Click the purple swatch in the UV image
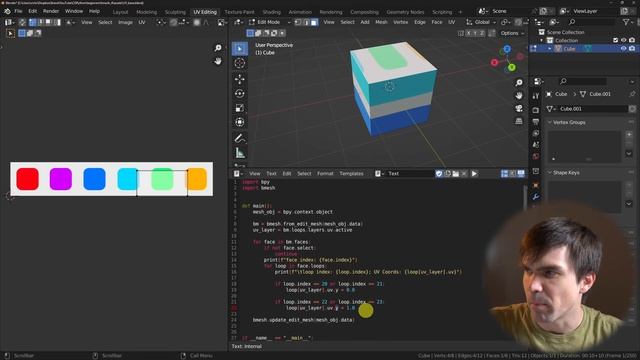Image resolution: width=640 pixels, height=360 pixels. tap(61, 179)
